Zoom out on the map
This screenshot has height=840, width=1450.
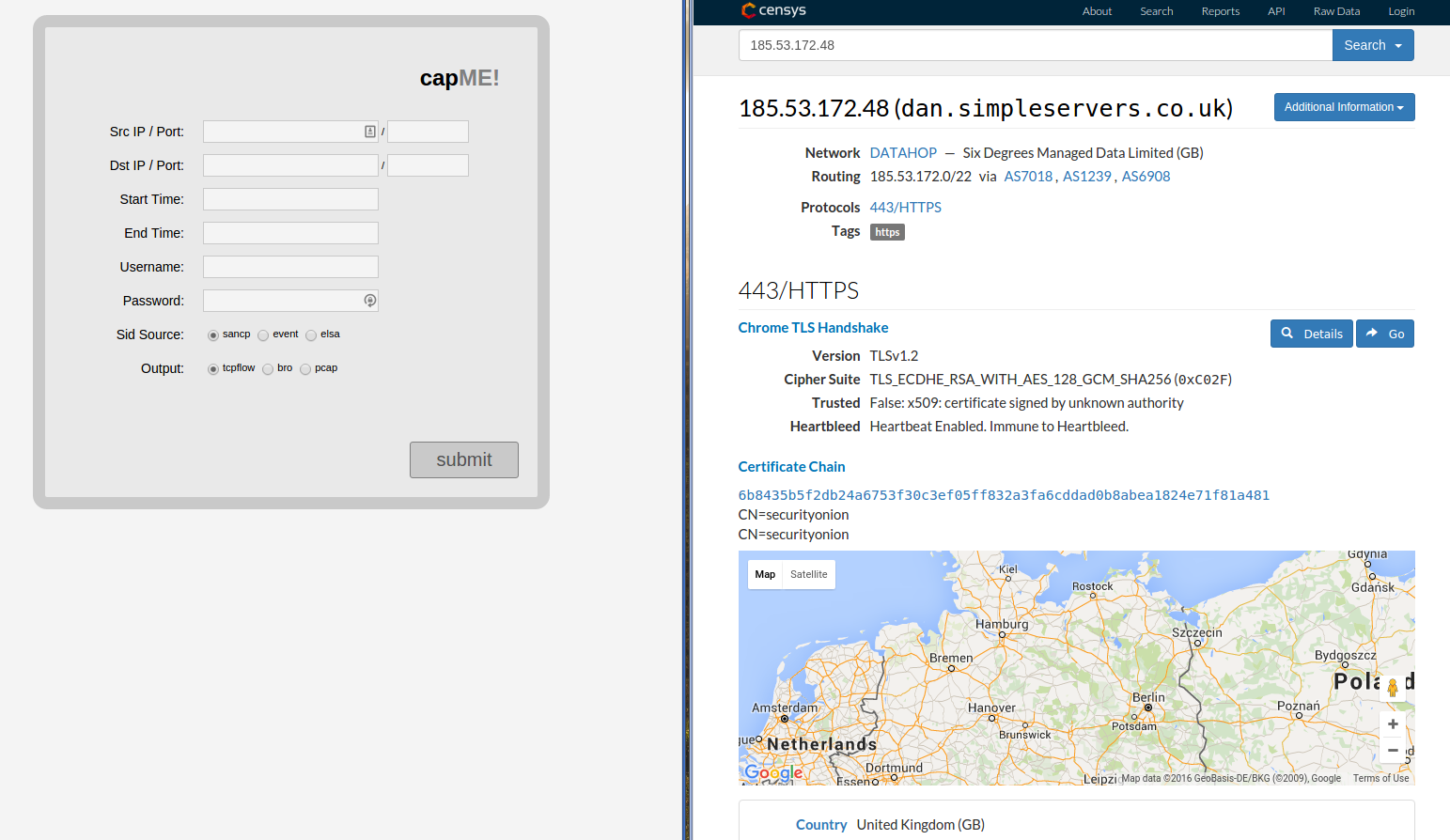(x=1393, y=750)
